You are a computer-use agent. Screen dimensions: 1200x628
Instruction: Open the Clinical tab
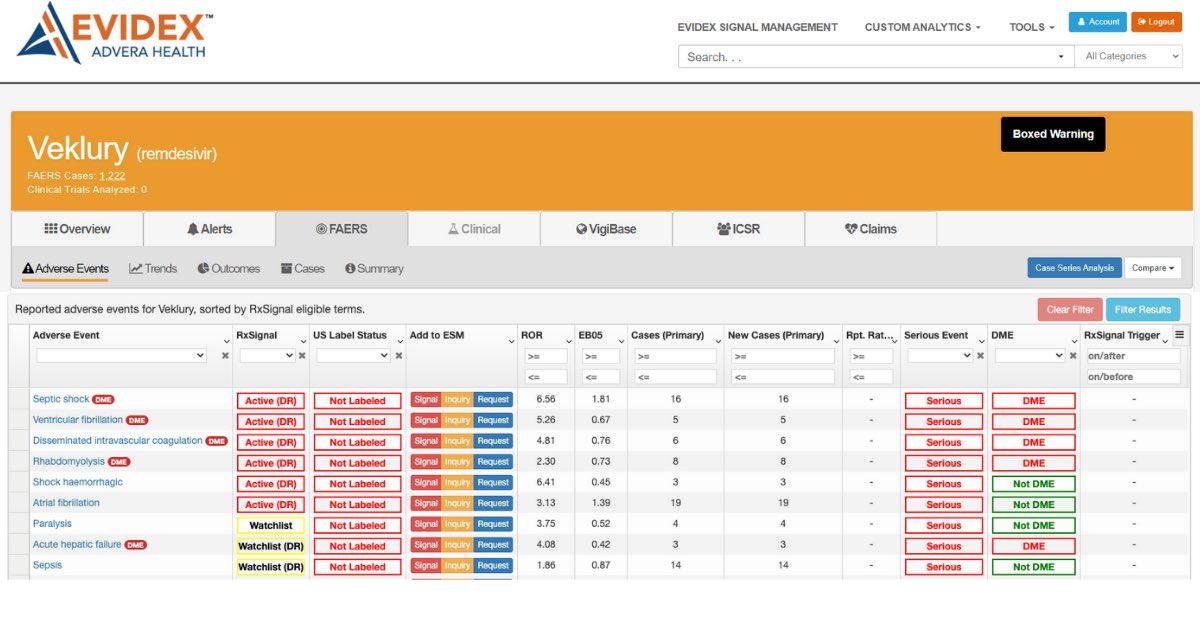[474, 229]
